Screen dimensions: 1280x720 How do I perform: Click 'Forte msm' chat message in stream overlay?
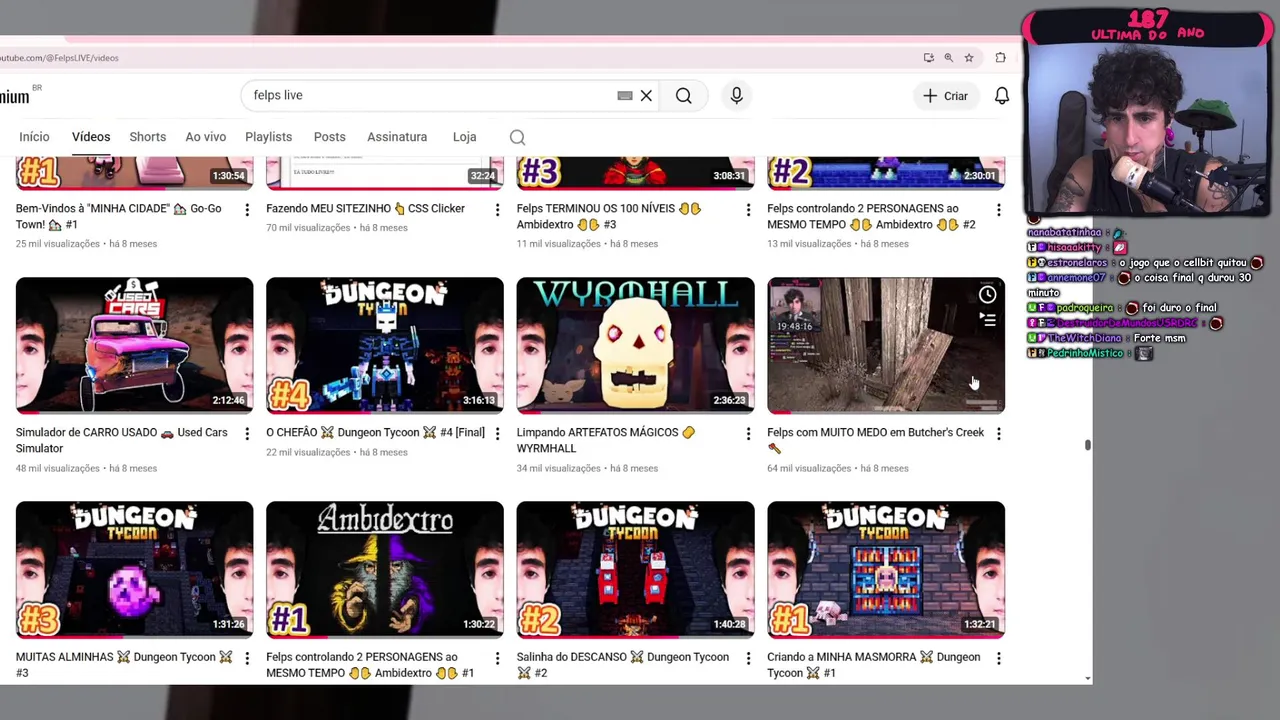pos(1159,338)
